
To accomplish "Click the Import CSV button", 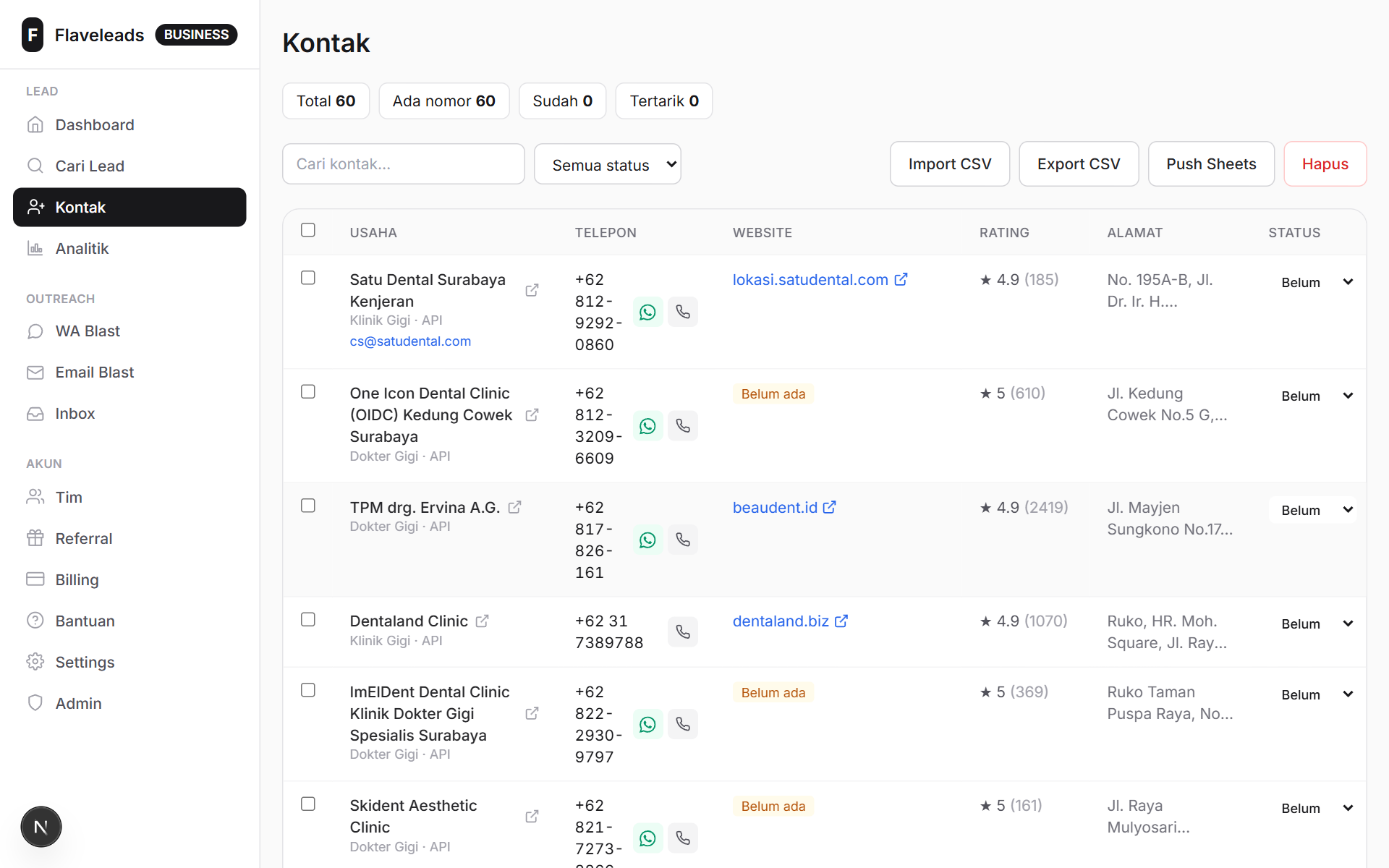I will [x=950, y=164].
